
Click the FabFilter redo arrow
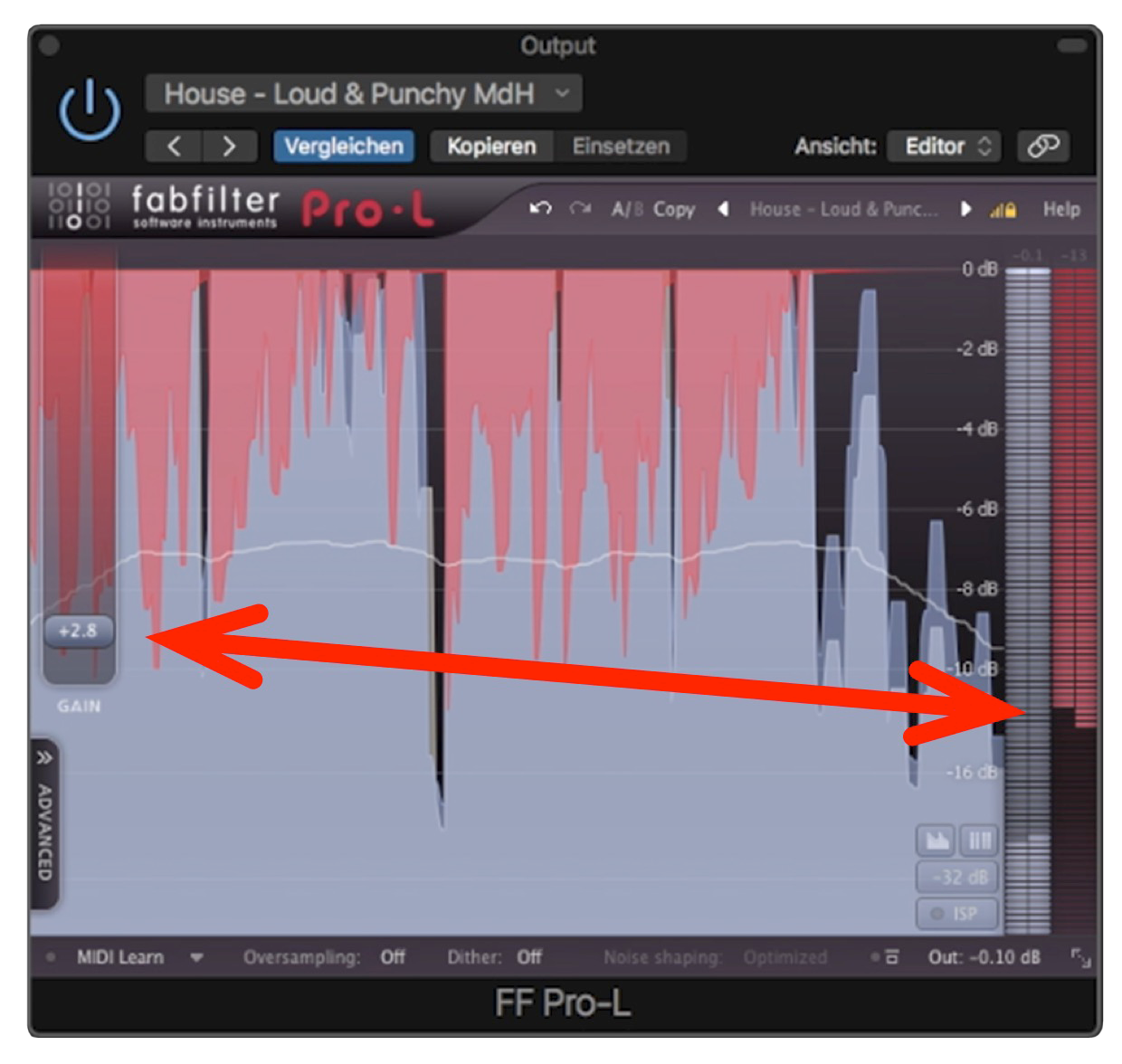[580, 209]
